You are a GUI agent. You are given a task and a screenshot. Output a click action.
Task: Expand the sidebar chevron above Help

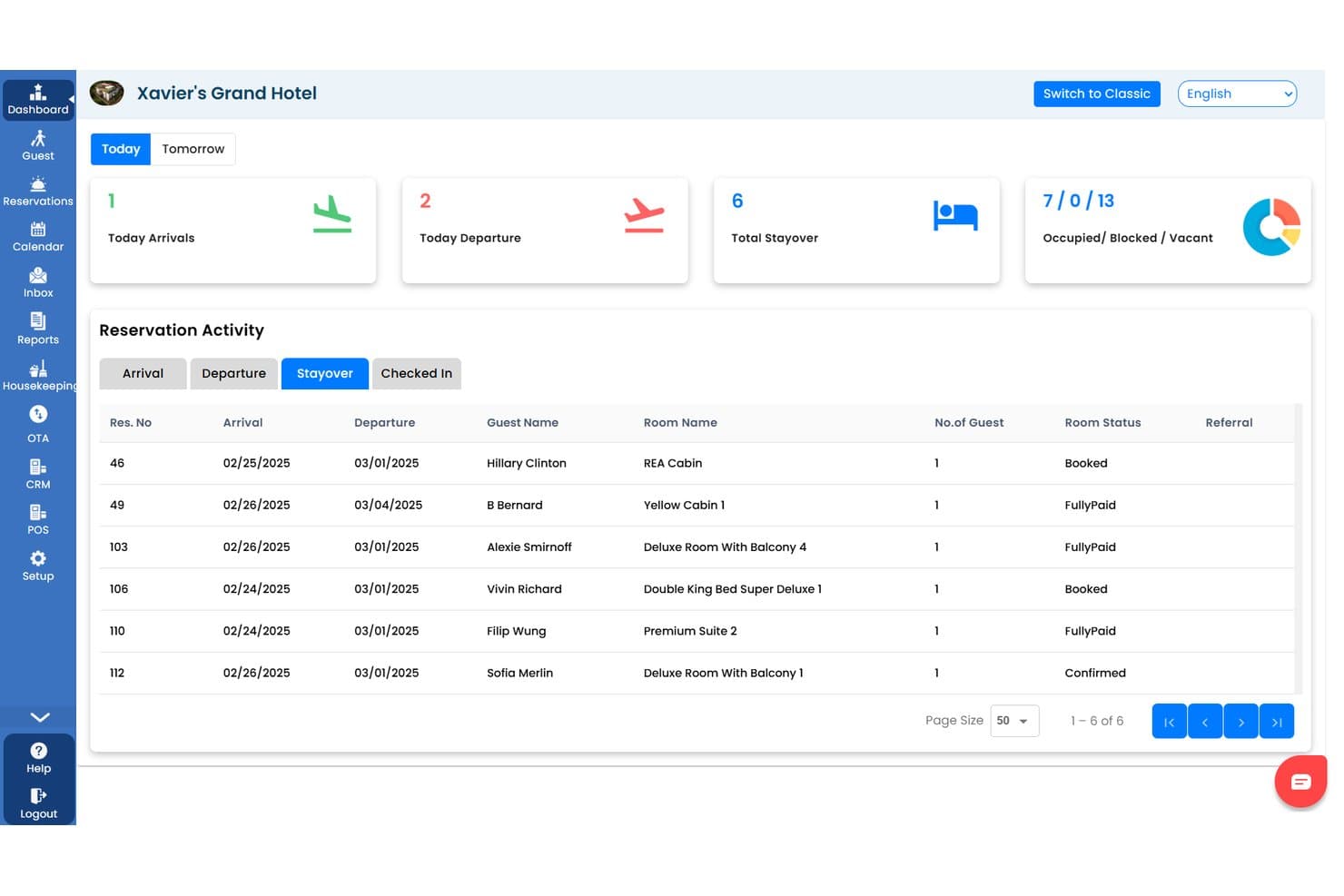[39, 717]
